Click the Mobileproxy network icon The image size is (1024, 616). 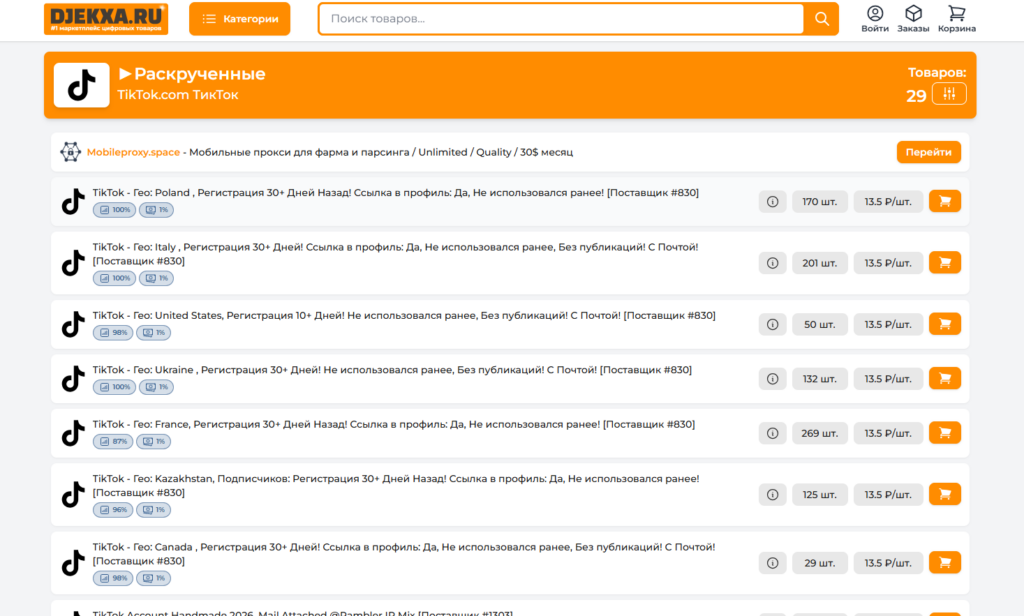pyautogui.click(x=71, y=152)
